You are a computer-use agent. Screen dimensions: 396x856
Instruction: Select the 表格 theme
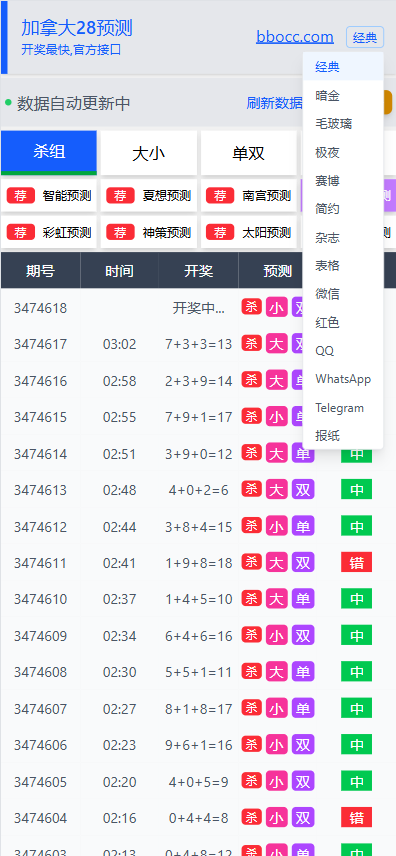[343, 265]
